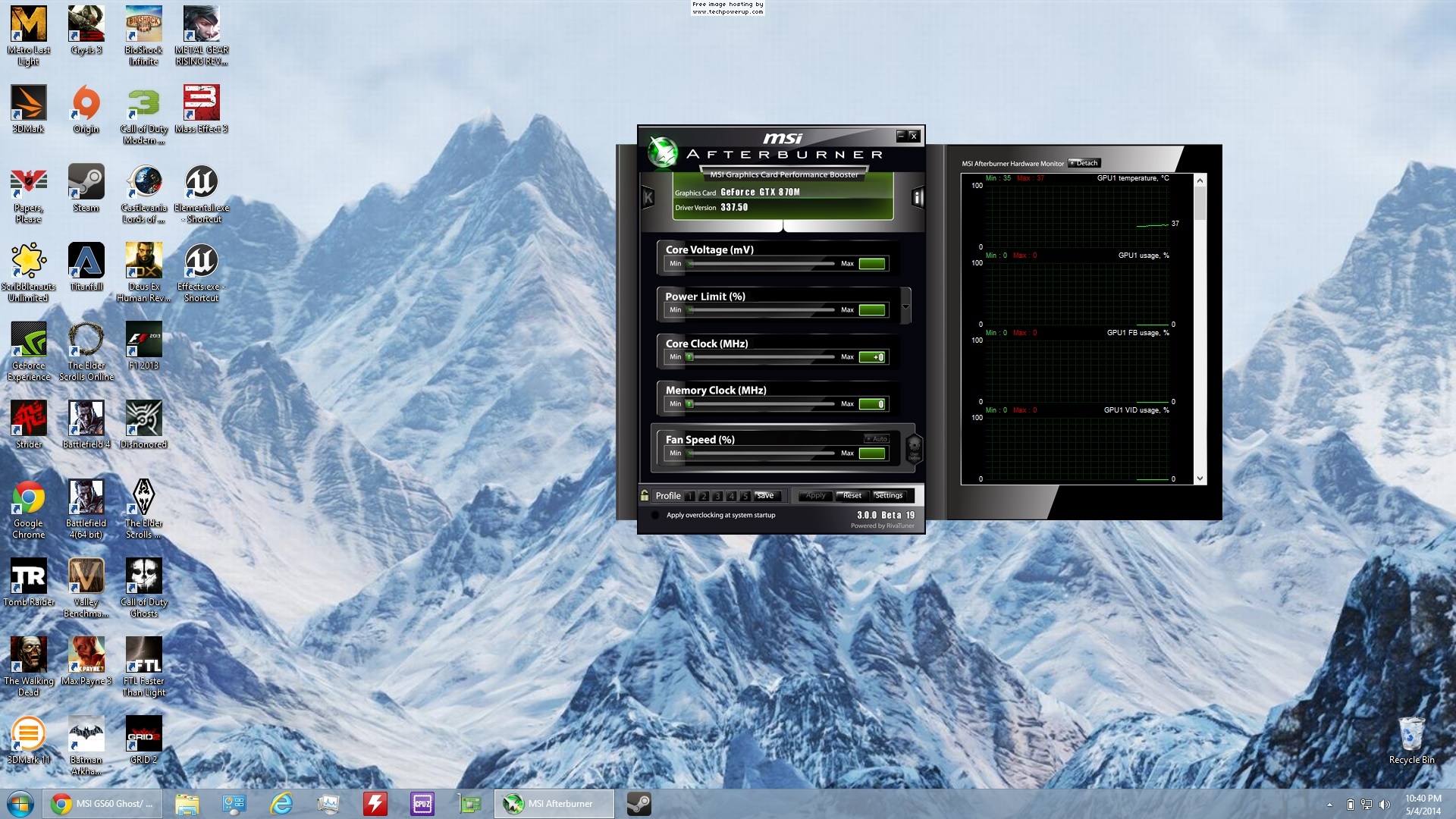Select the GeForce Experience desktop icon

click(x=29, y=351)
